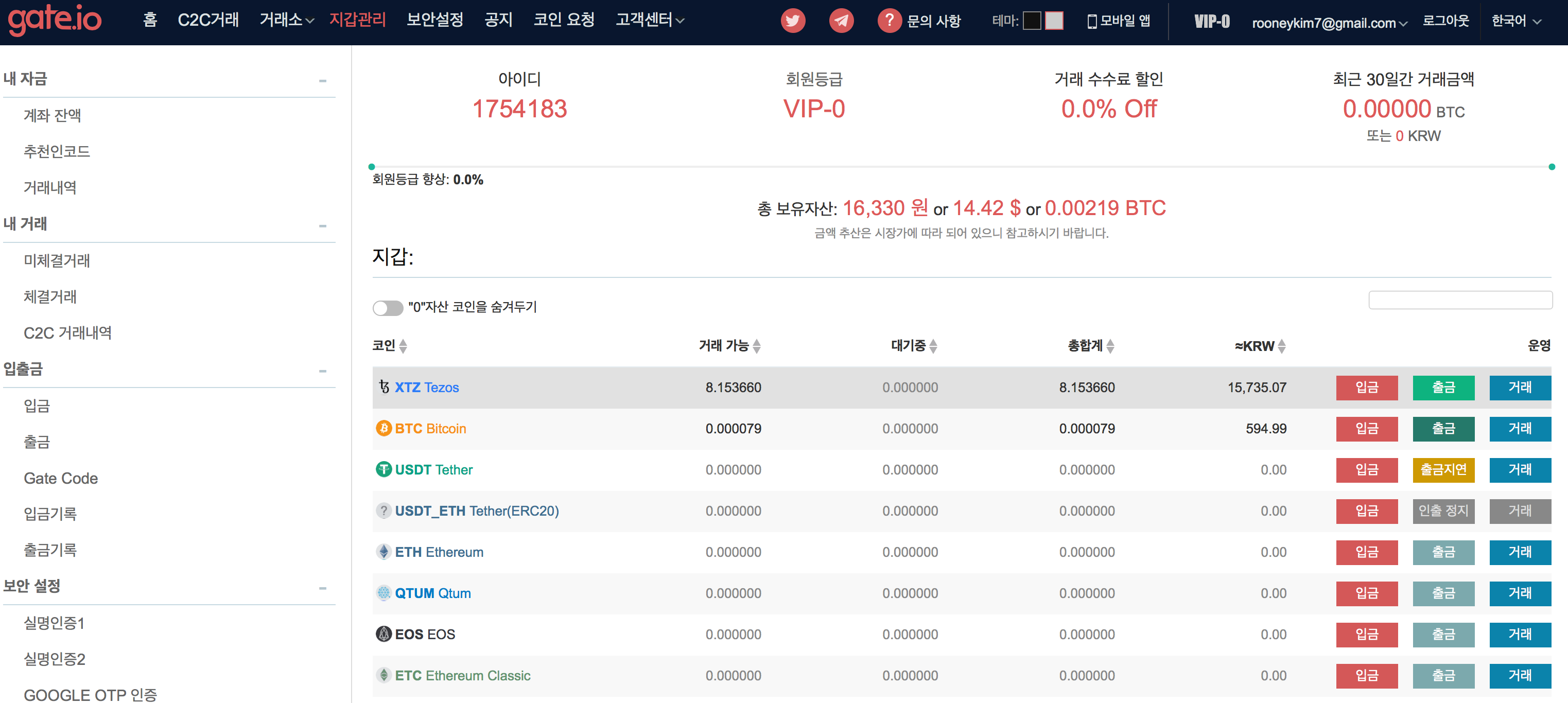Viewport: 1568px width, 703px height.
Task: Select the dark theme swatch
Action: pos(1032,21)
